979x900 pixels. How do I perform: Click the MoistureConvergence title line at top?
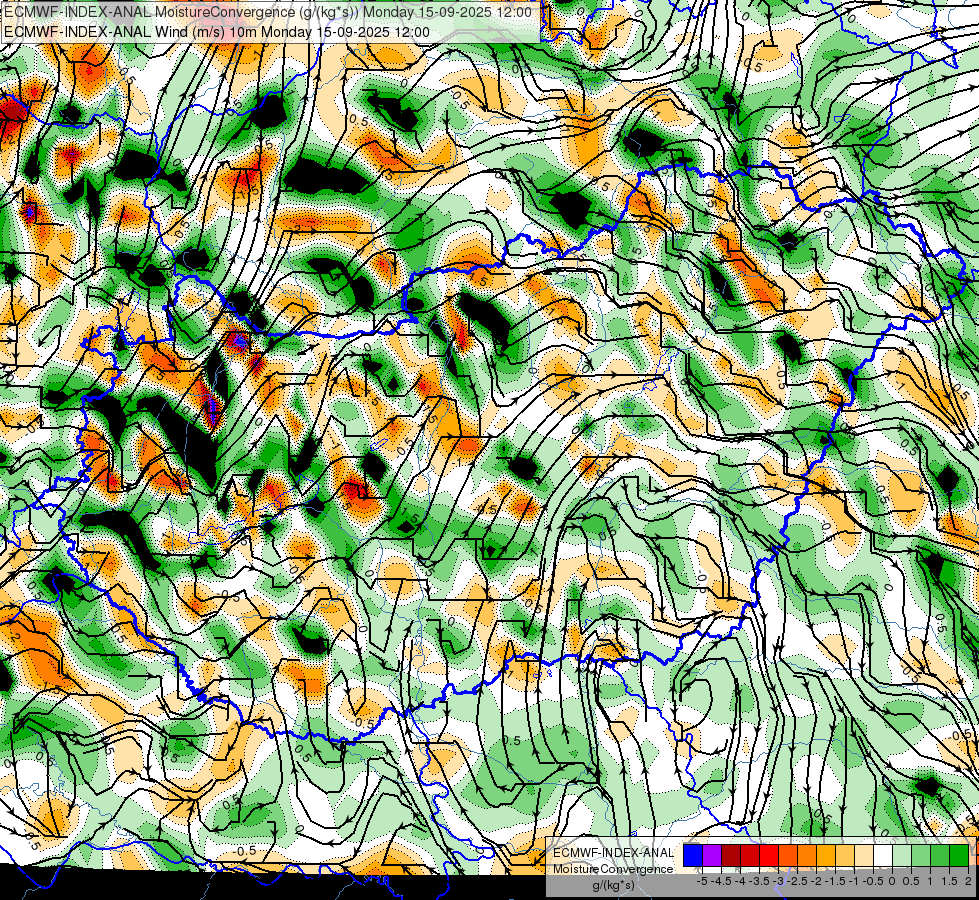pos(268,12)
